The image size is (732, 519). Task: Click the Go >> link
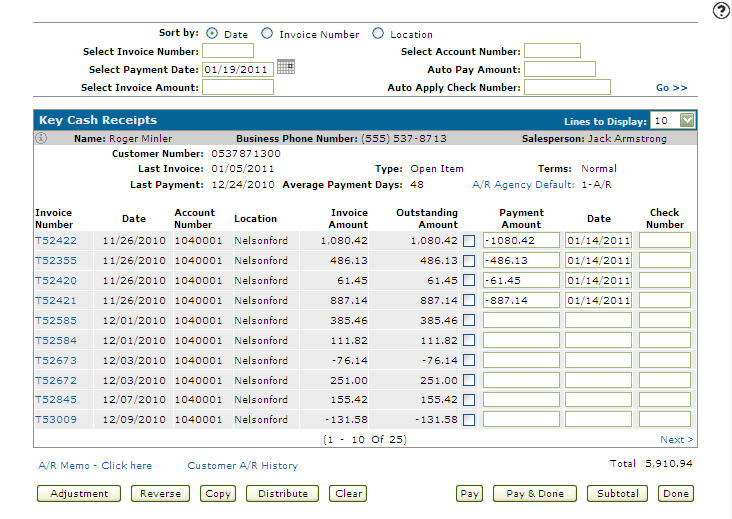coord(671,88)
